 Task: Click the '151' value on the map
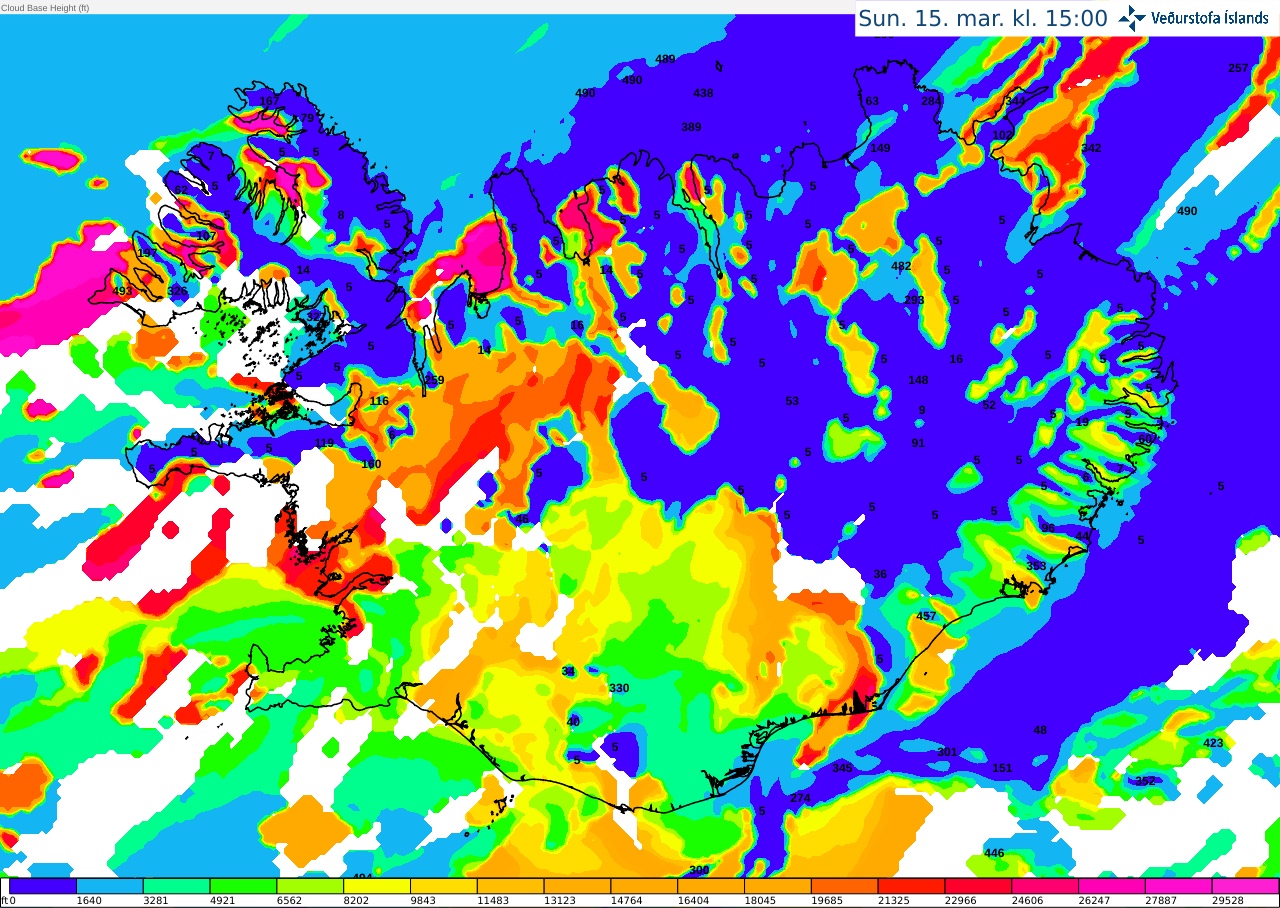click(x=1002, y=768)
